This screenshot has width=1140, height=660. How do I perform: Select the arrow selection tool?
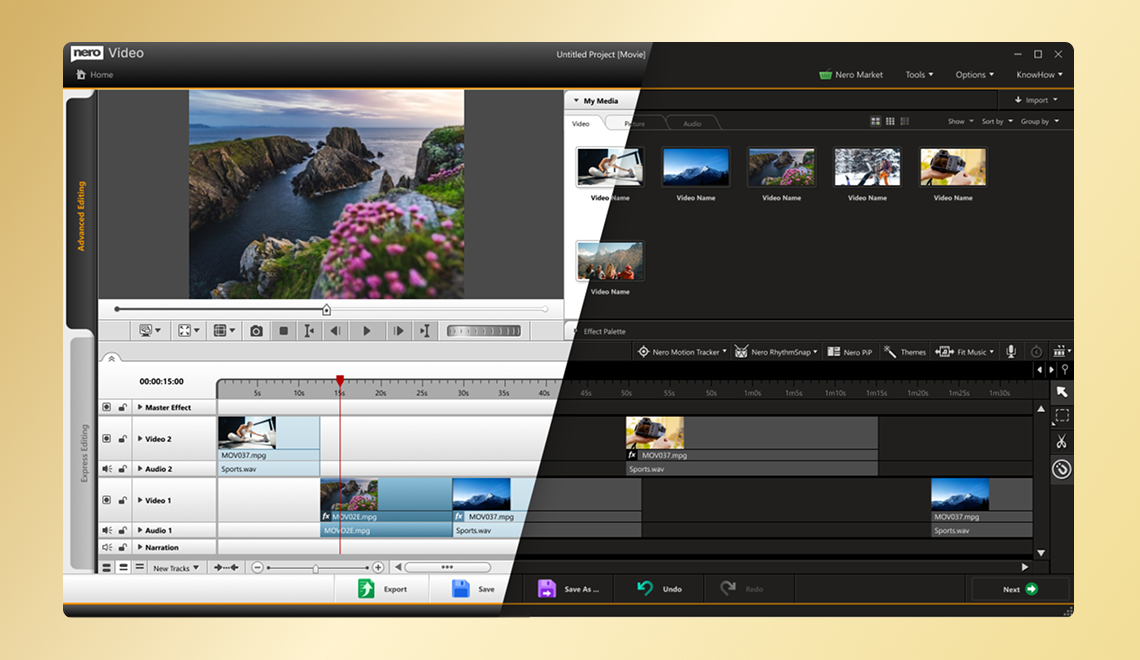coord(1062,391)
